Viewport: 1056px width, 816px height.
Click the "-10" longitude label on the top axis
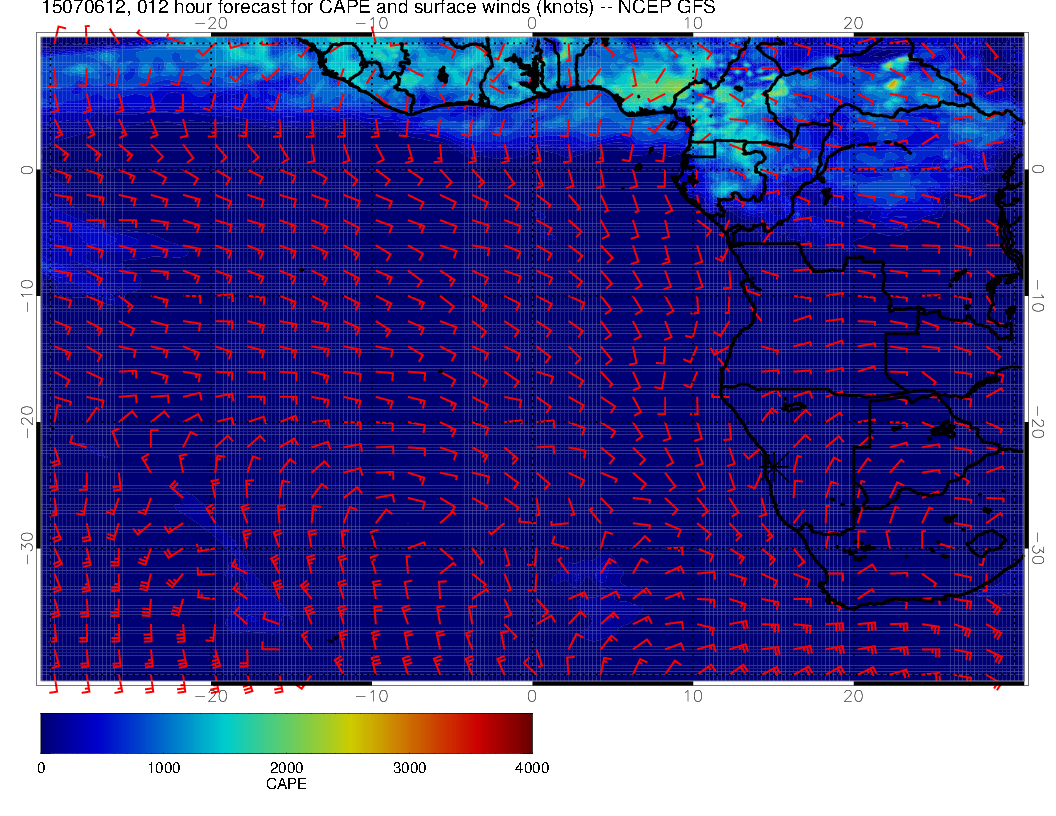pyautogui.click(x=371, y=24)
